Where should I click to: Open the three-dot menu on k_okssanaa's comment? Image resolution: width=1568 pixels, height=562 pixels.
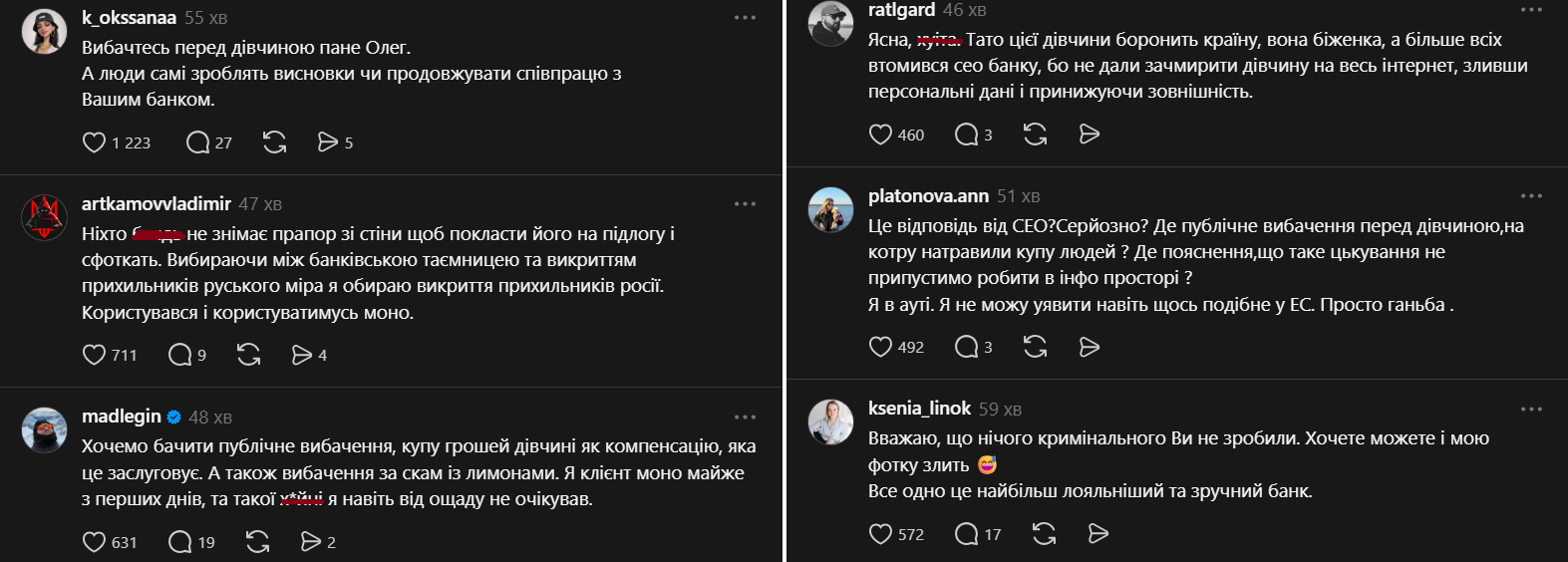pyautogui.click(x=745, y=18)
